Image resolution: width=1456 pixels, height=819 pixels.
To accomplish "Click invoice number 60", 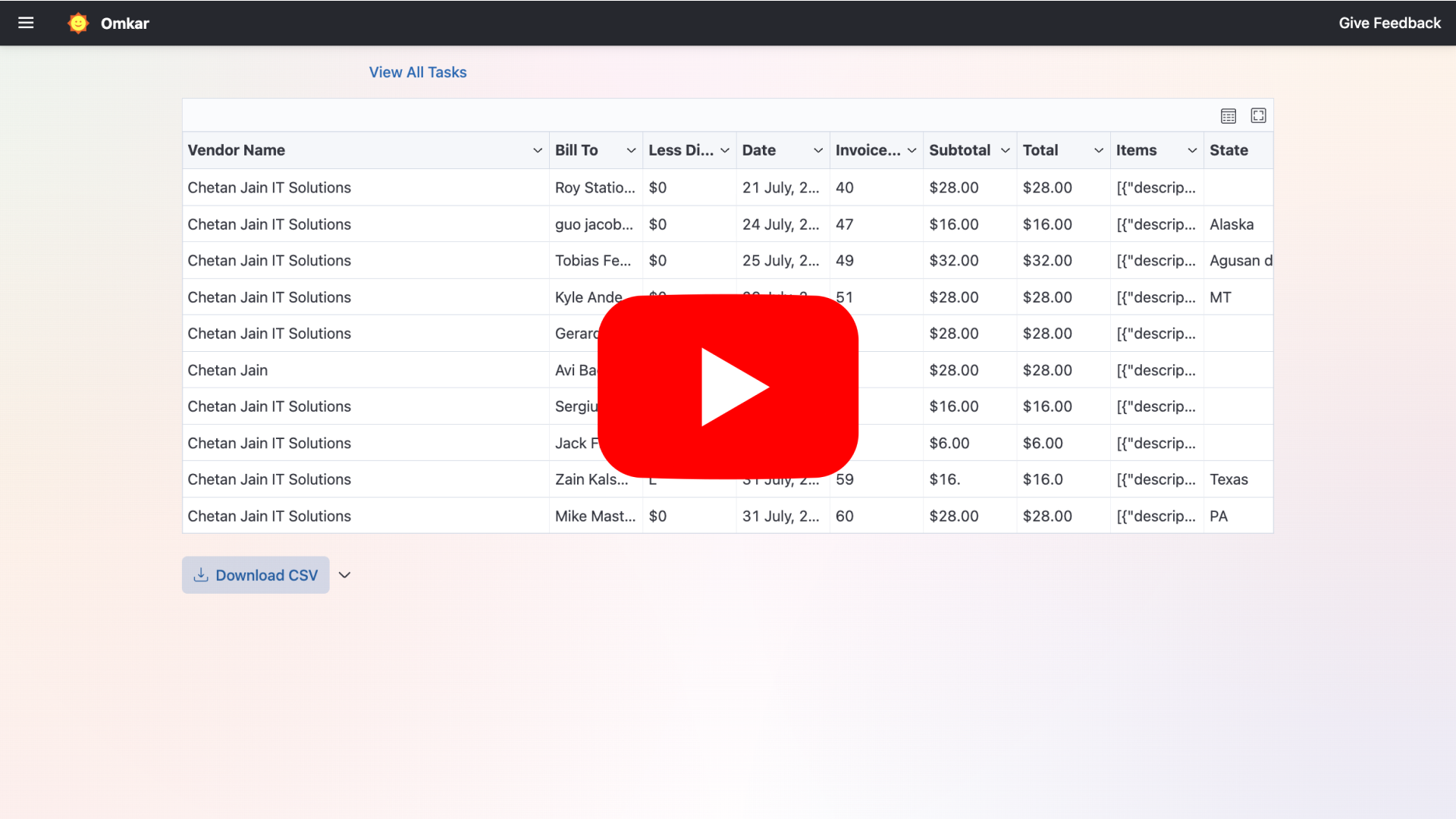I will 877,516.
